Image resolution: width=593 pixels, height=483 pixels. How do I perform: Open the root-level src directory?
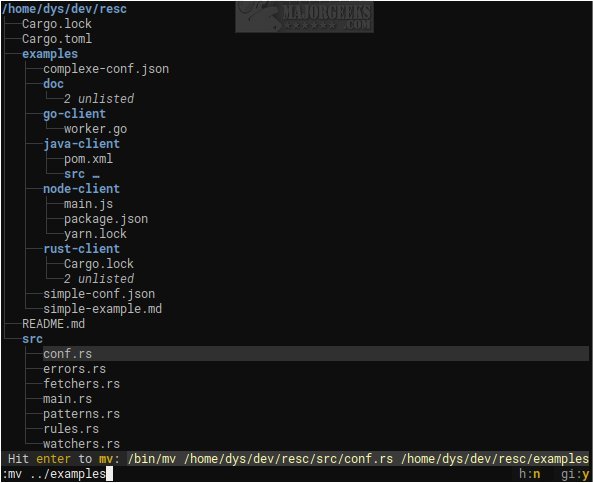(32, 339)
